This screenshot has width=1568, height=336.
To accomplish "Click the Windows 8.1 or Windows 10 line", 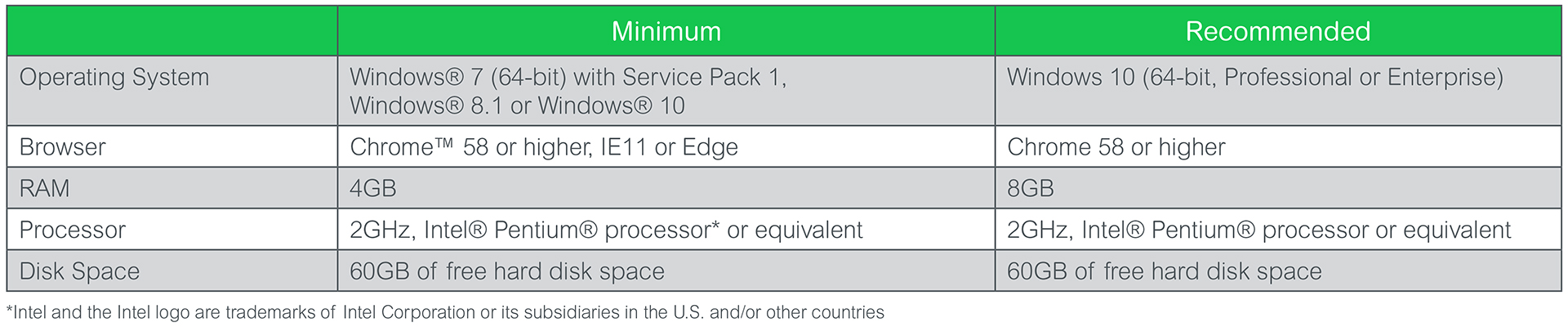I will tap(518, 105).
